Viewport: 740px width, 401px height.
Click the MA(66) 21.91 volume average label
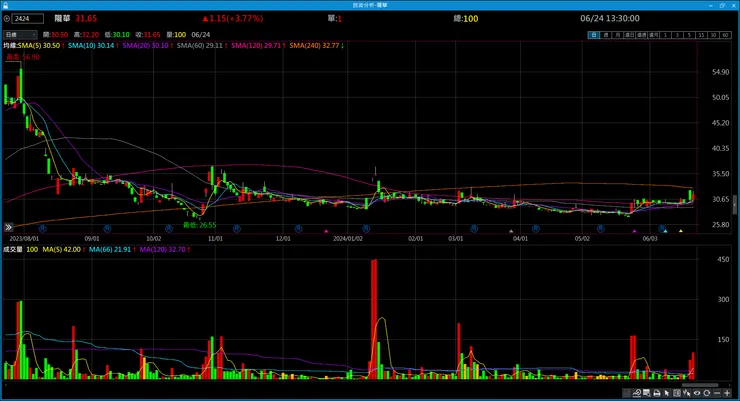(112, 249)
